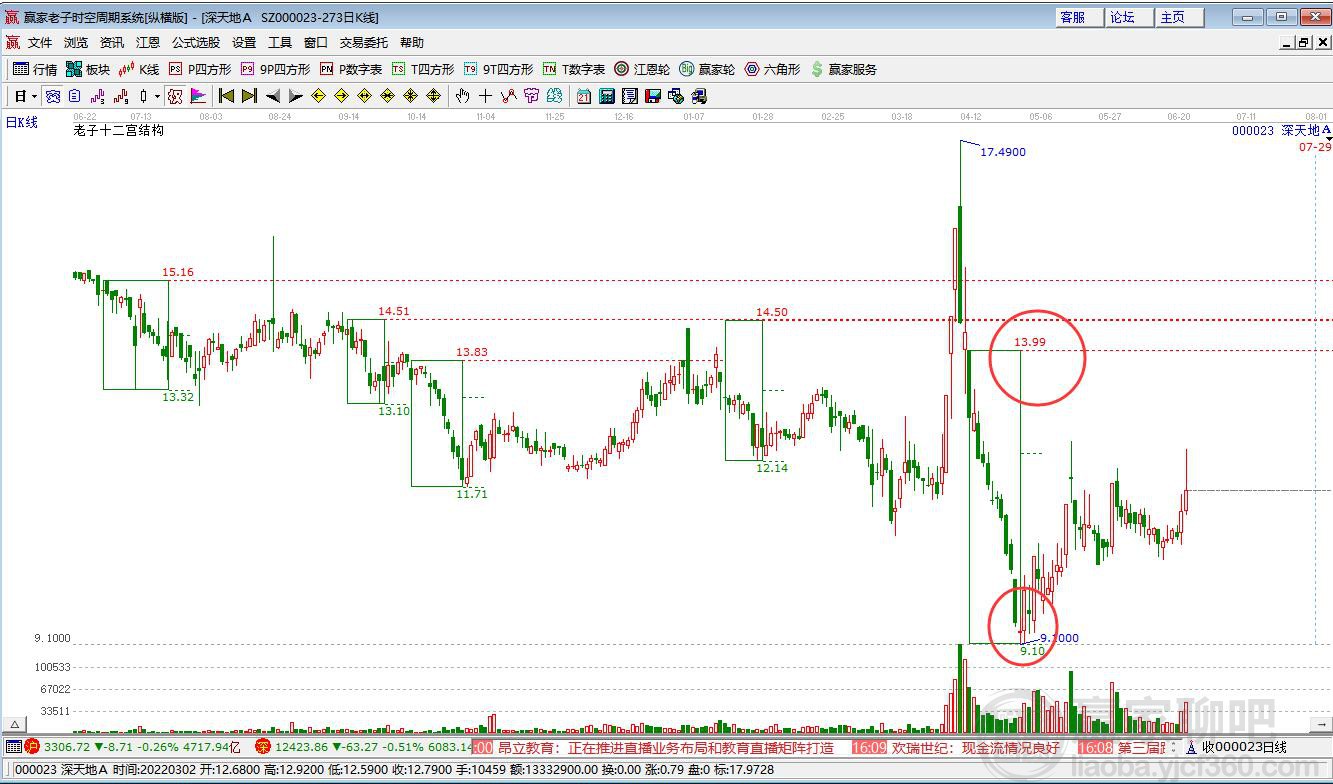Open the 赢家轮 wheel tool

pyautogui.click(x=707, y=69)
